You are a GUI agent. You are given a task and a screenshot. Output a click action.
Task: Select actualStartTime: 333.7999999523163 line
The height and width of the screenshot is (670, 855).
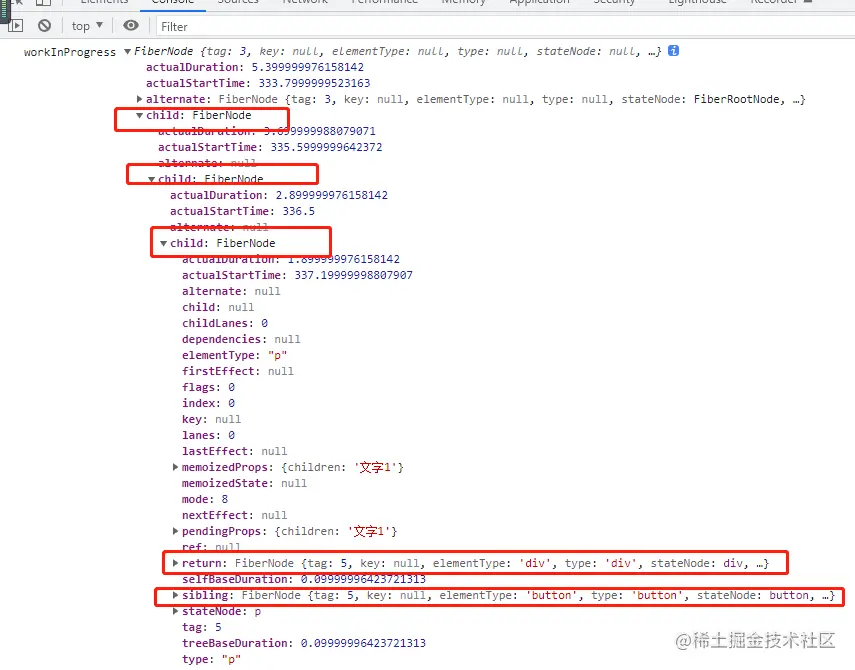tap(258, 83)
